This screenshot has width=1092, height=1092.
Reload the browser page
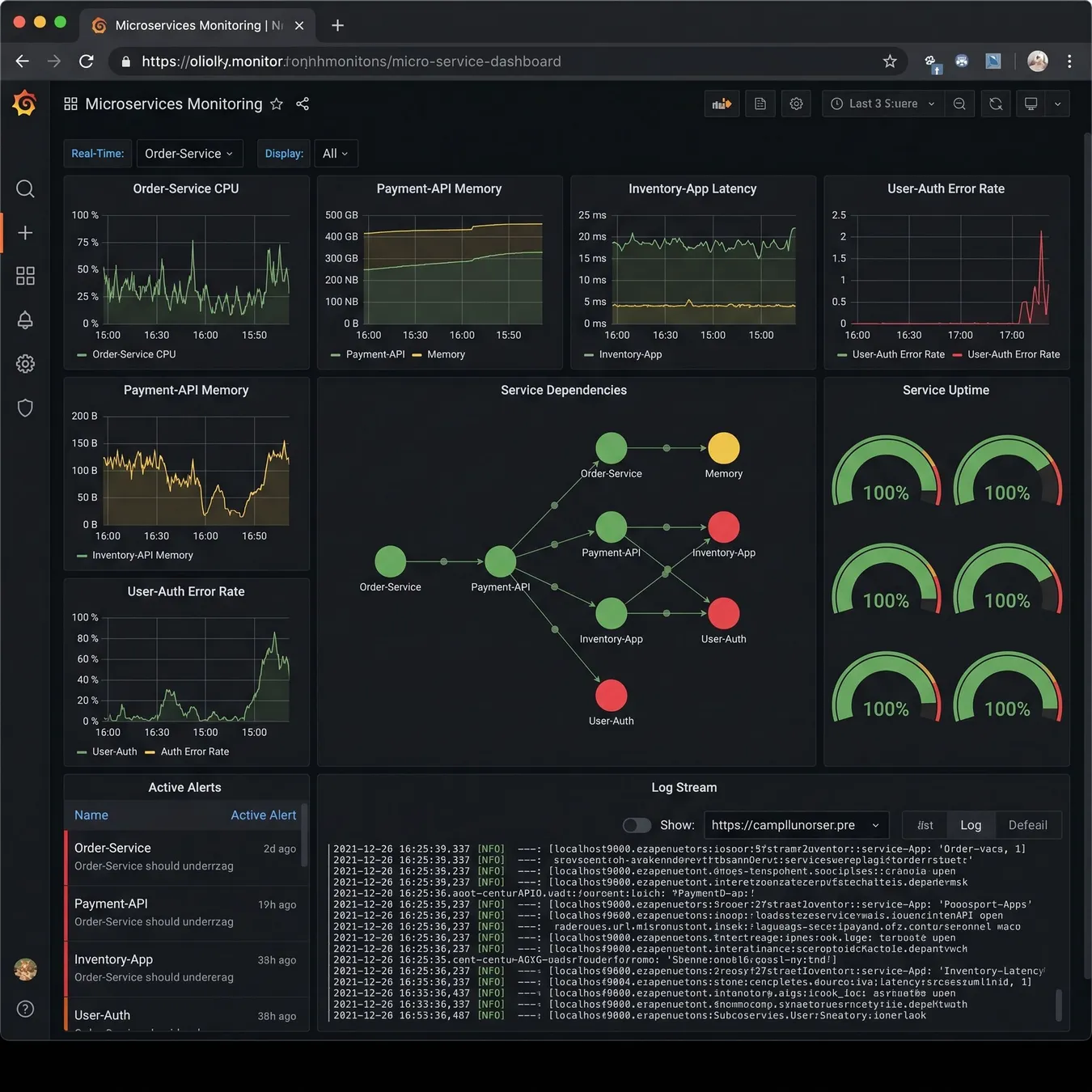(x=87, y=61)
